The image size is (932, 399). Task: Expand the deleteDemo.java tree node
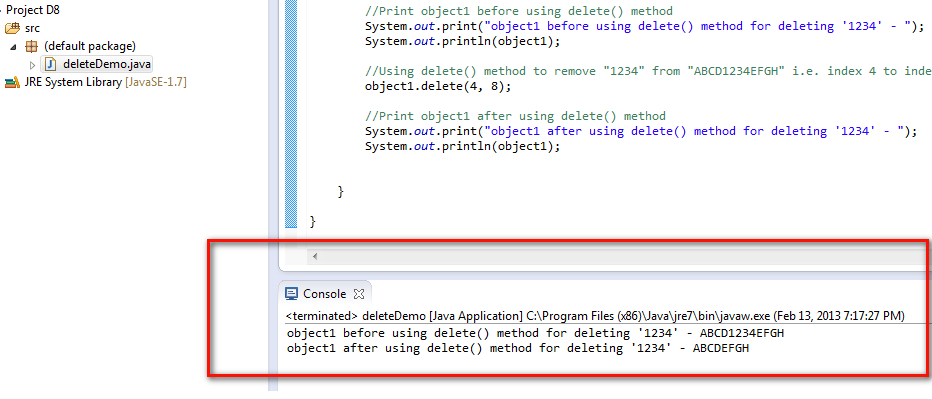(33, 64)
